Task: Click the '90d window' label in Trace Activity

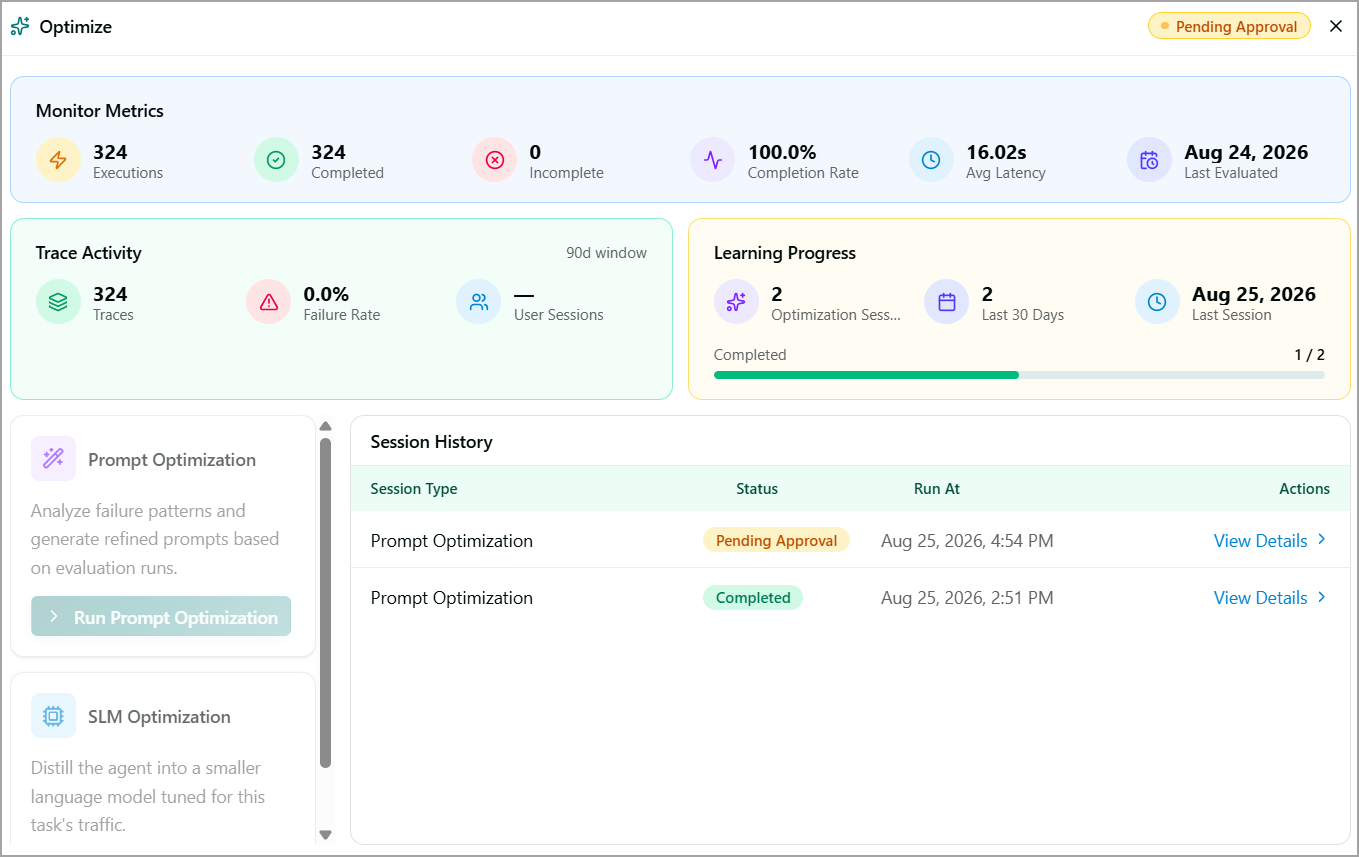Action: [x=606, y=253]
